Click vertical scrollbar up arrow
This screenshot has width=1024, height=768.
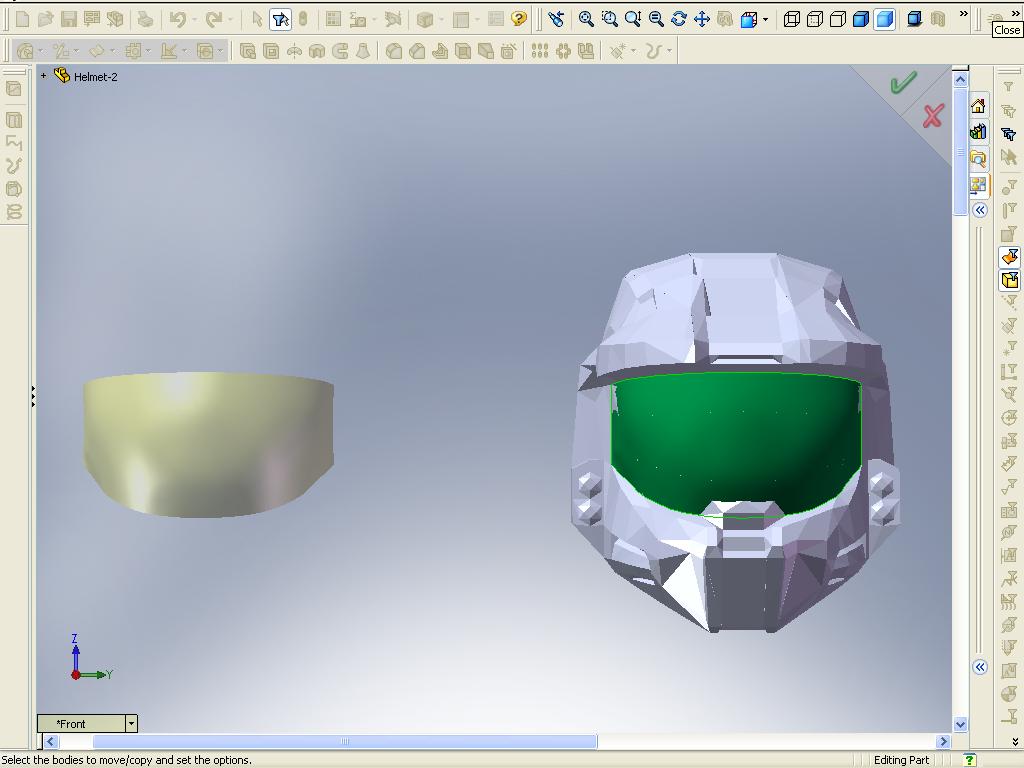click(x=960, y=80)
